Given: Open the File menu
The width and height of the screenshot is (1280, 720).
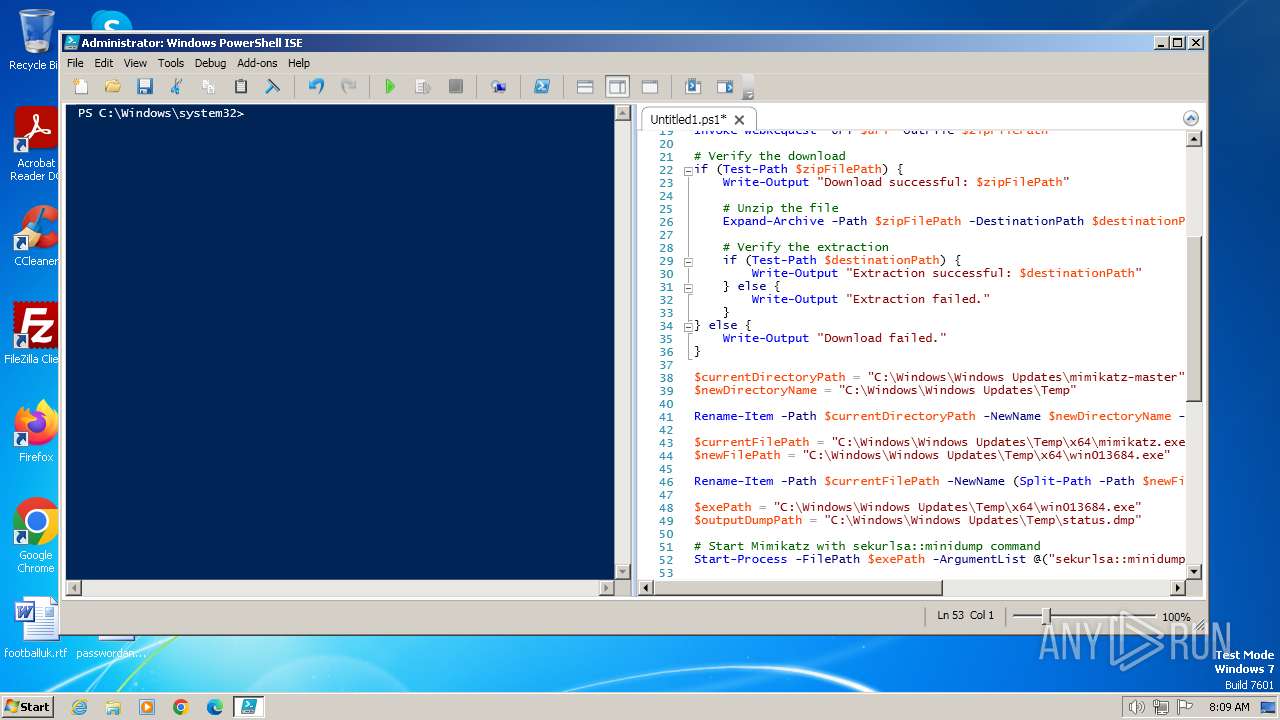Looking at the screenshot, I should (75, 63).
